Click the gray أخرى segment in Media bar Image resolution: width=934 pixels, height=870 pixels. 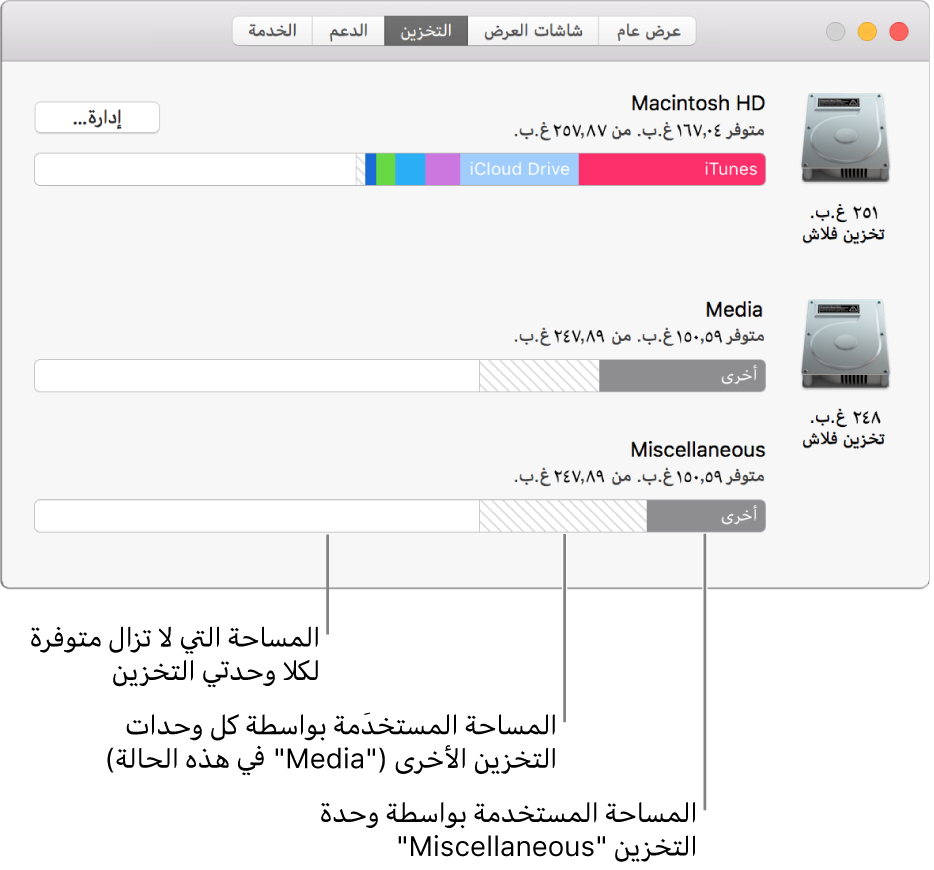682,376
